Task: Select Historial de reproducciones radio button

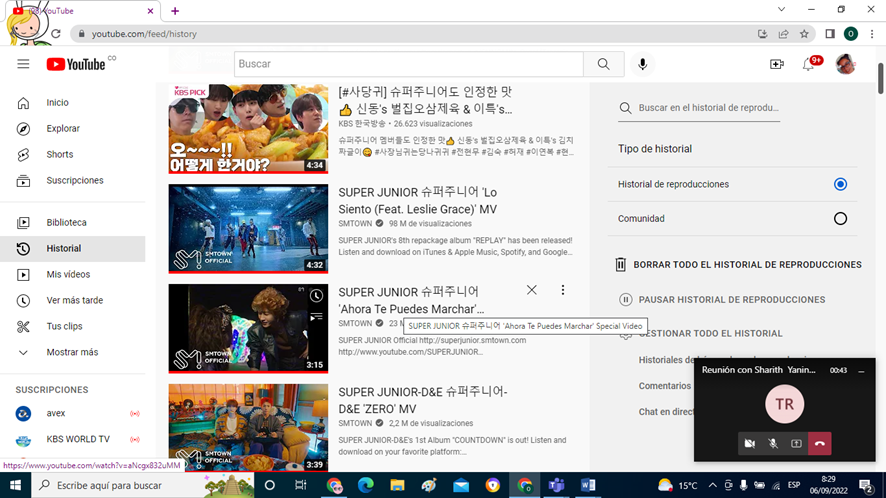Action: coord(840,184)
